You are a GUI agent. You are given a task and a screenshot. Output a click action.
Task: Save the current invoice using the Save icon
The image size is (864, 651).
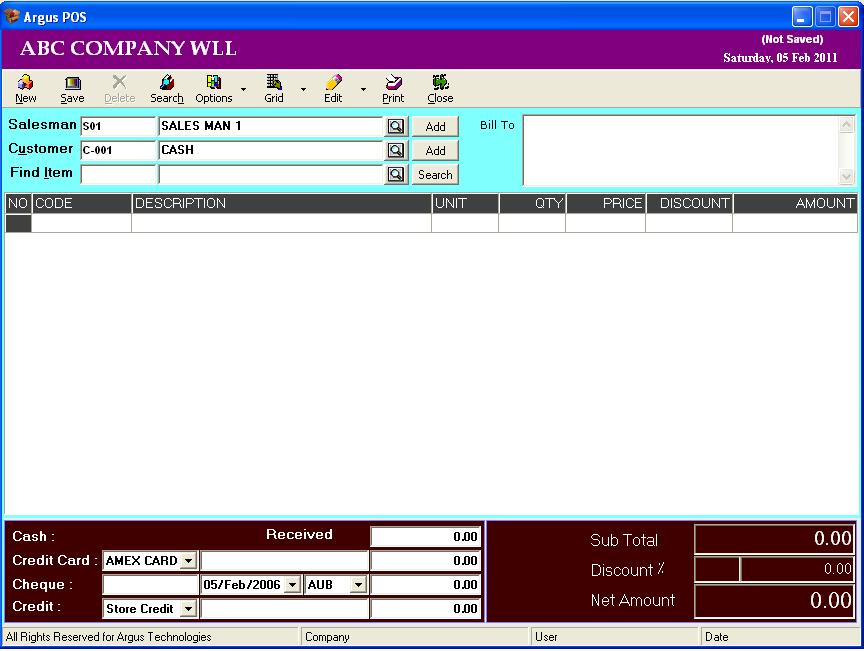(71, 88)
